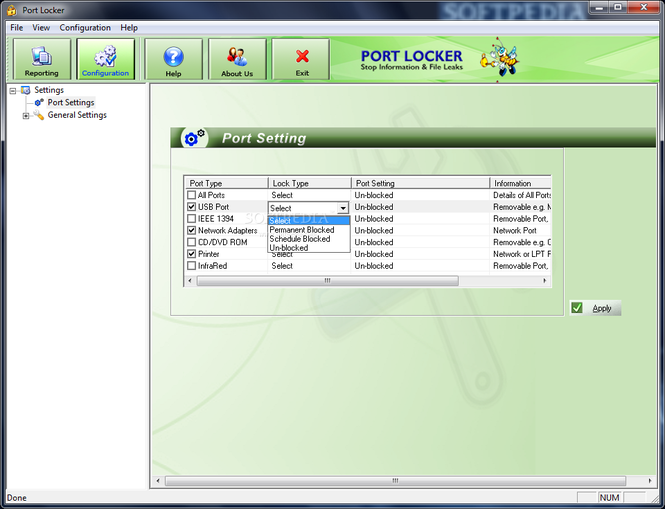Uncheck the USB Port checkbox

tap(192, 207)
